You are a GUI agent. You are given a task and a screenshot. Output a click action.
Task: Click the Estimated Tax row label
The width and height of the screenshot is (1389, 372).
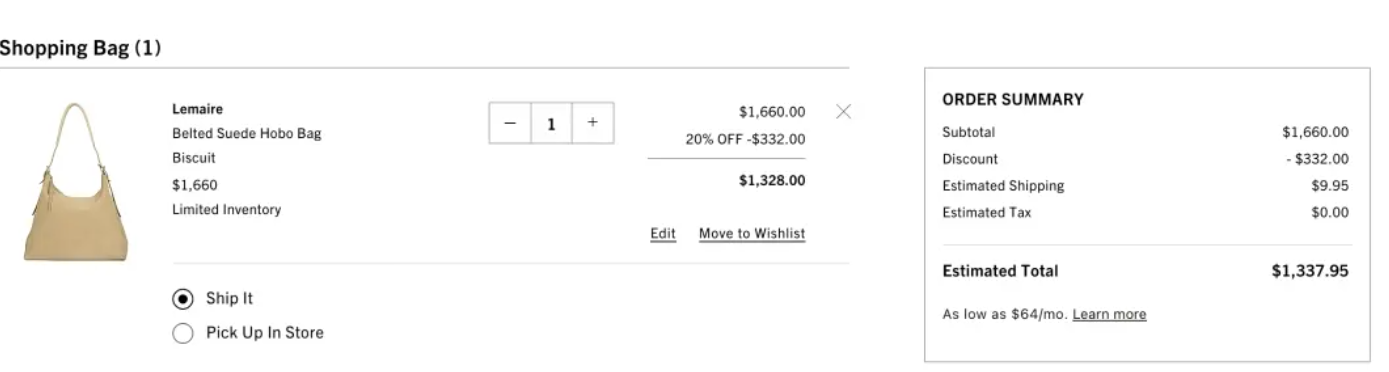[986, 213]
